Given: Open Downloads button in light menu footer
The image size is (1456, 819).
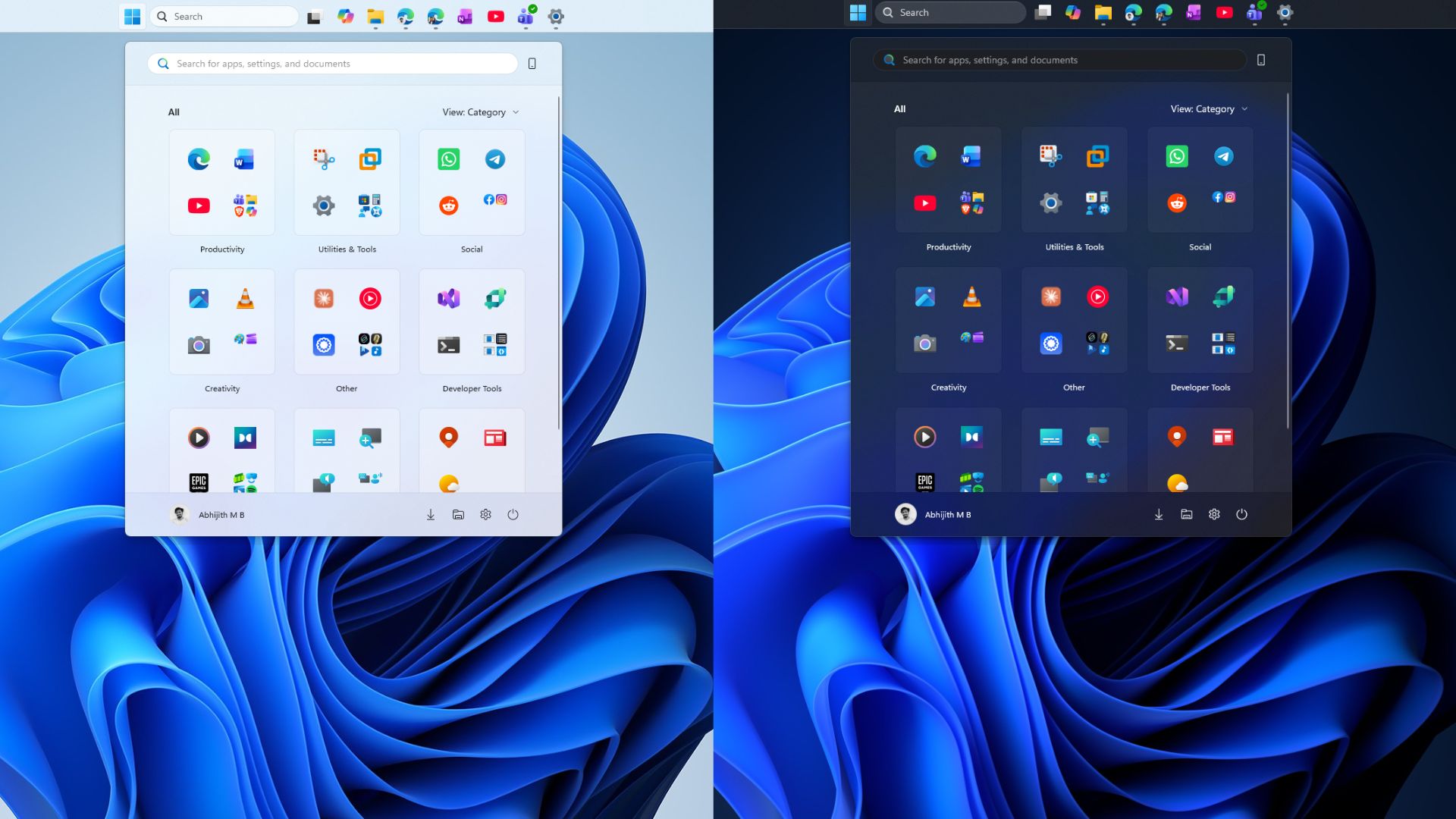Looking at the screenshot, I should [x=430, y=515].
